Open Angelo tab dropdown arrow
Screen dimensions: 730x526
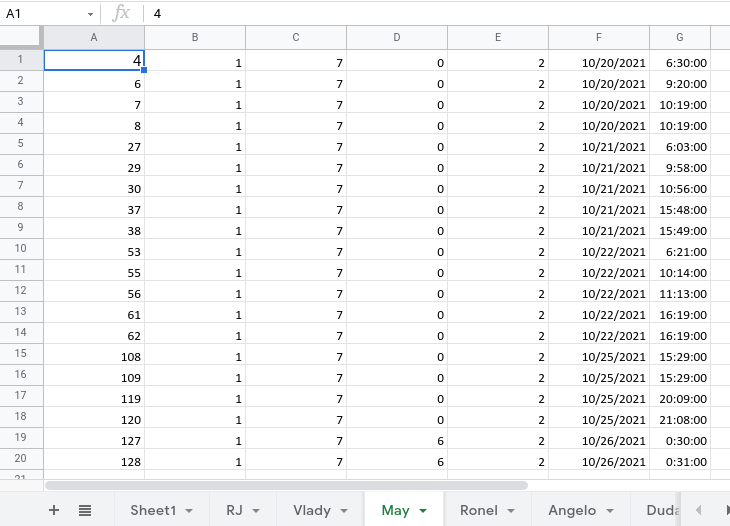click(x=610, y=511)
